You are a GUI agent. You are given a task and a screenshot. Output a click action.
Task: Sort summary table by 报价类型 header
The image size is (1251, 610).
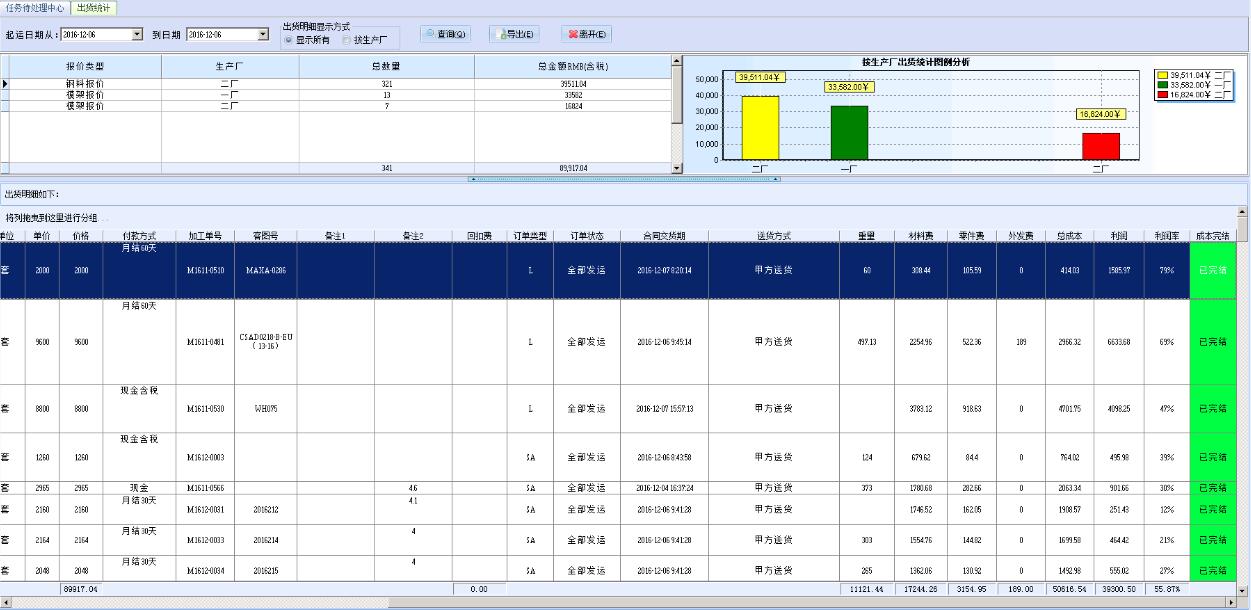85,66
